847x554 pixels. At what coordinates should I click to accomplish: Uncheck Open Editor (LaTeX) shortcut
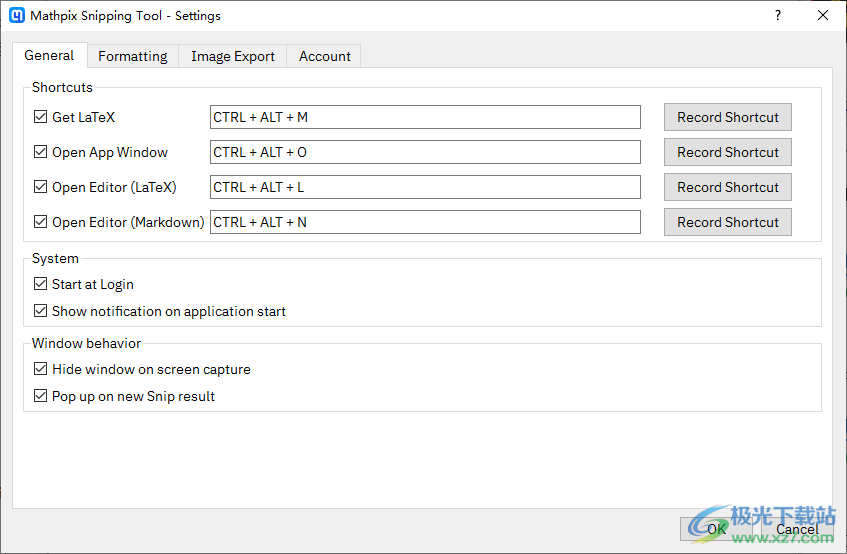point(41,187)
